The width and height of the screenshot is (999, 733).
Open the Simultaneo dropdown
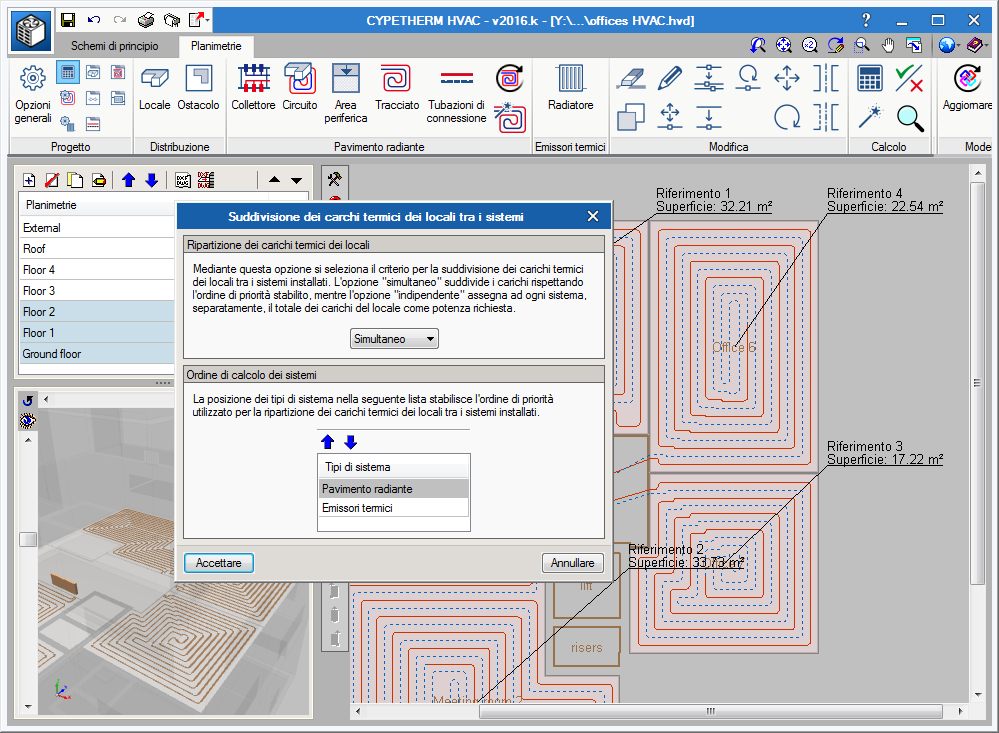point(394,338)
